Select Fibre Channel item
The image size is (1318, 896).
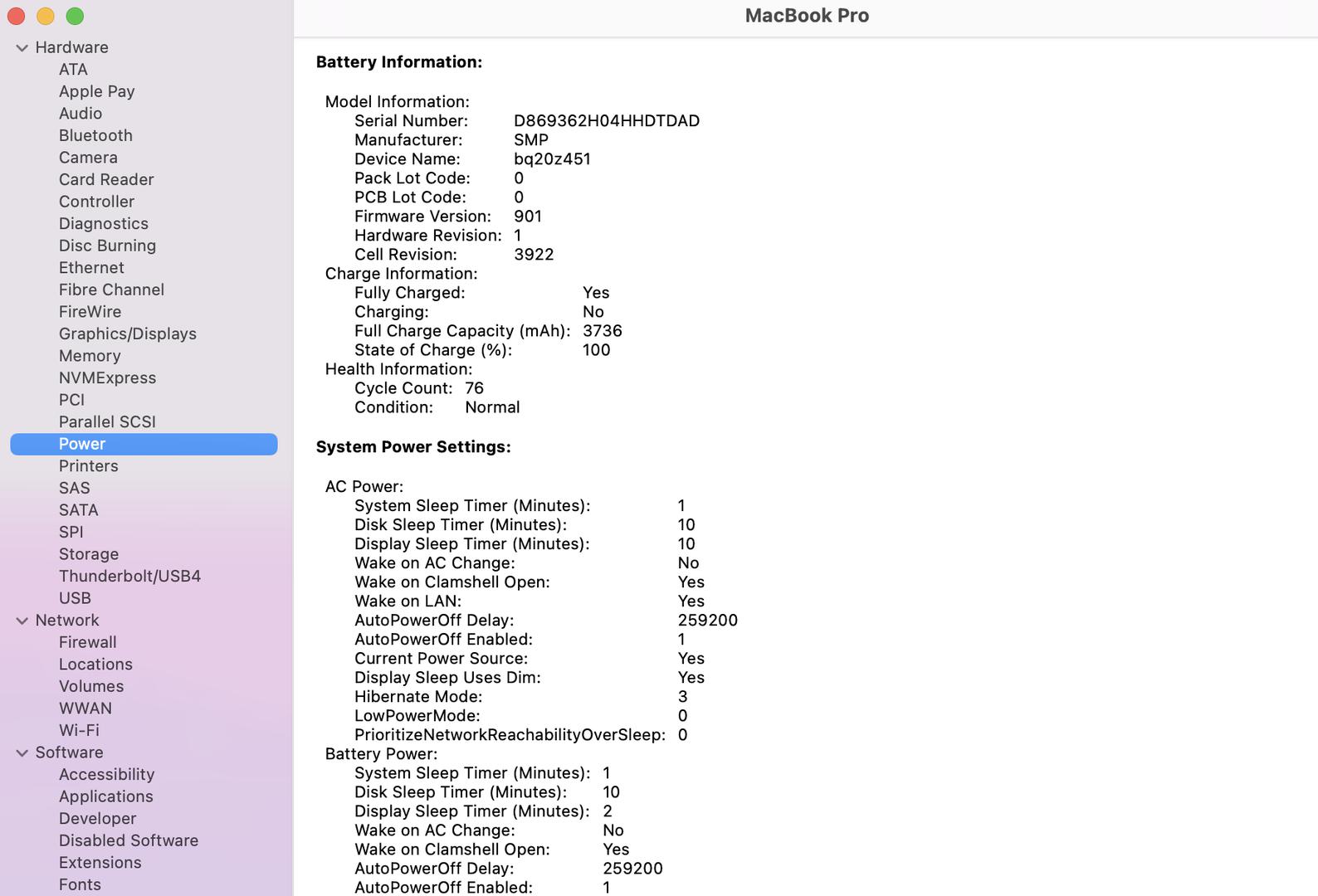pos(111,290)
